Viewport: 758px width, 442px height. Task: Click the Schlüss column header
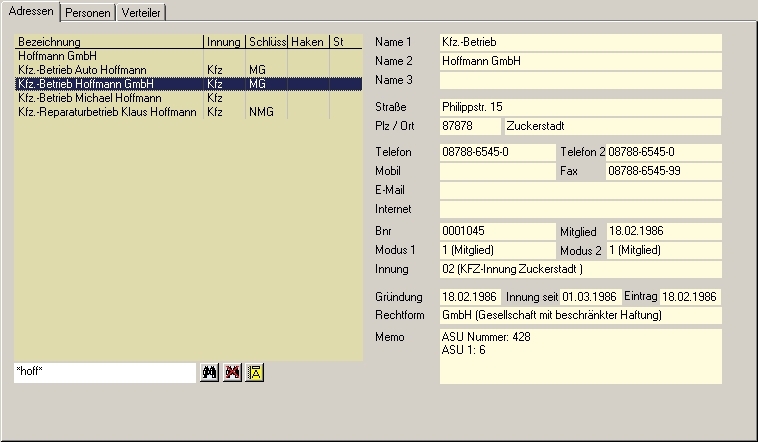pyautogui.click(x=267, y=42)
